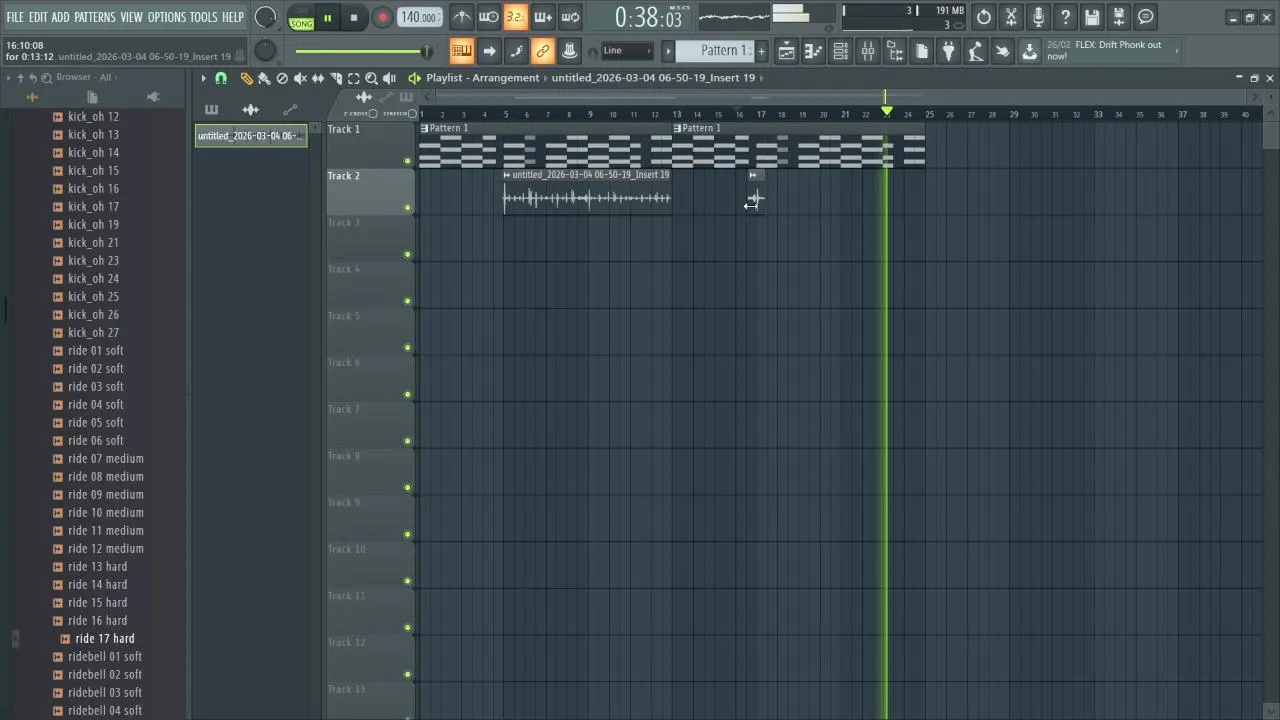
Task: Toggle the wait for input icon
Action: pos(489,17)
